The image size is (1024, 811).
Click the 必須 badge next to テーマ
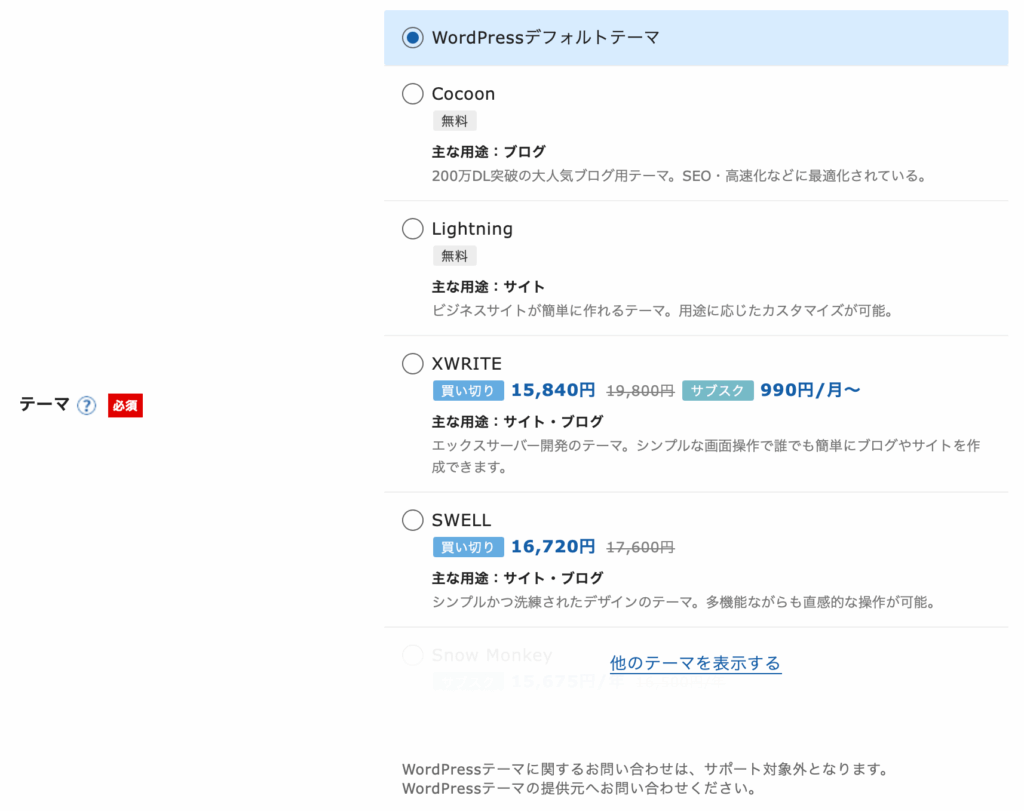point(125,406)
